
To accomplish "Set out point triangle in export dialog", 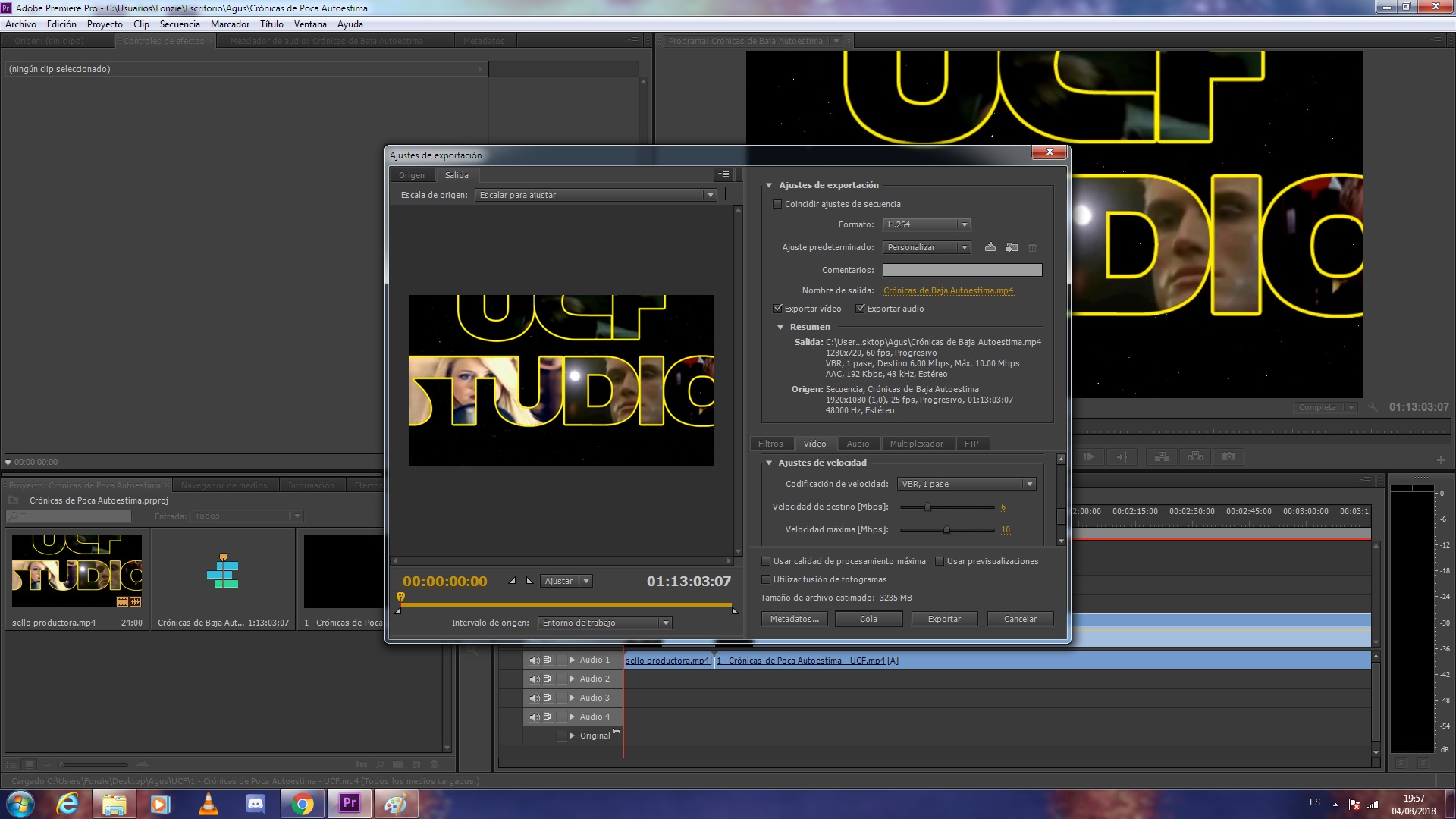I will coord(529,581).
